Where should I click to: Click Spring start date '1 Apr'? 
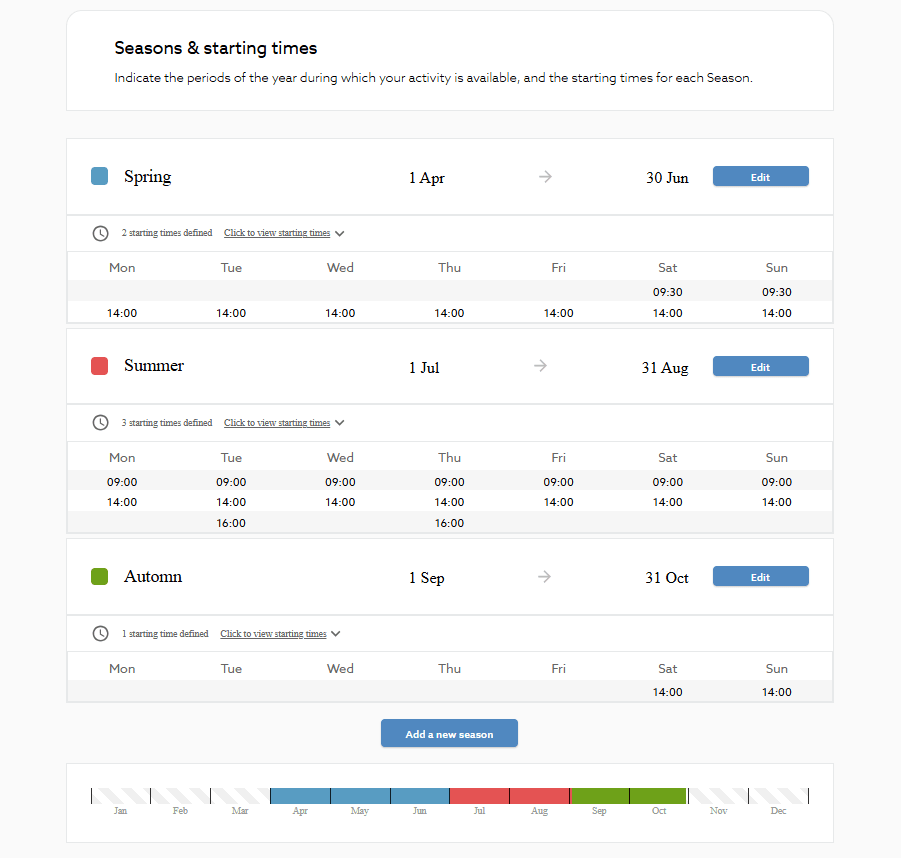426,178
